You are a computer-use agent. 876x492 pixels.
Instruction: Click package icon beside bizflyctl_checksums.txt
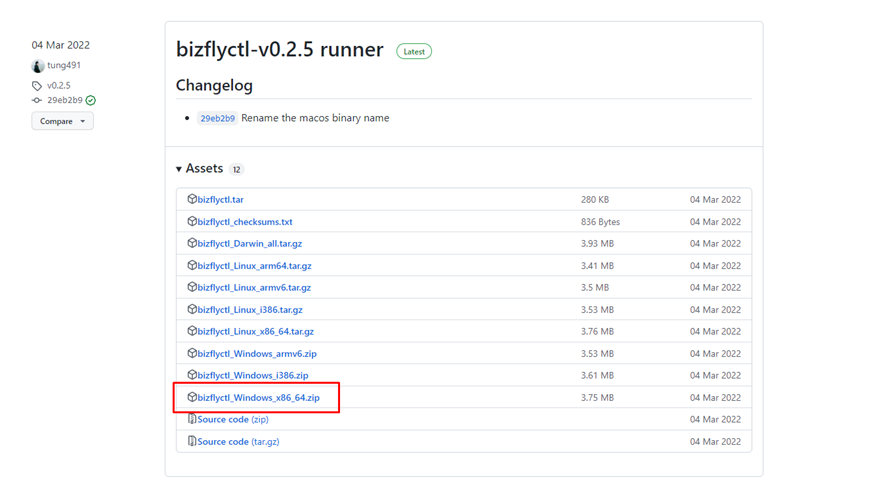[x=192, y=221]
